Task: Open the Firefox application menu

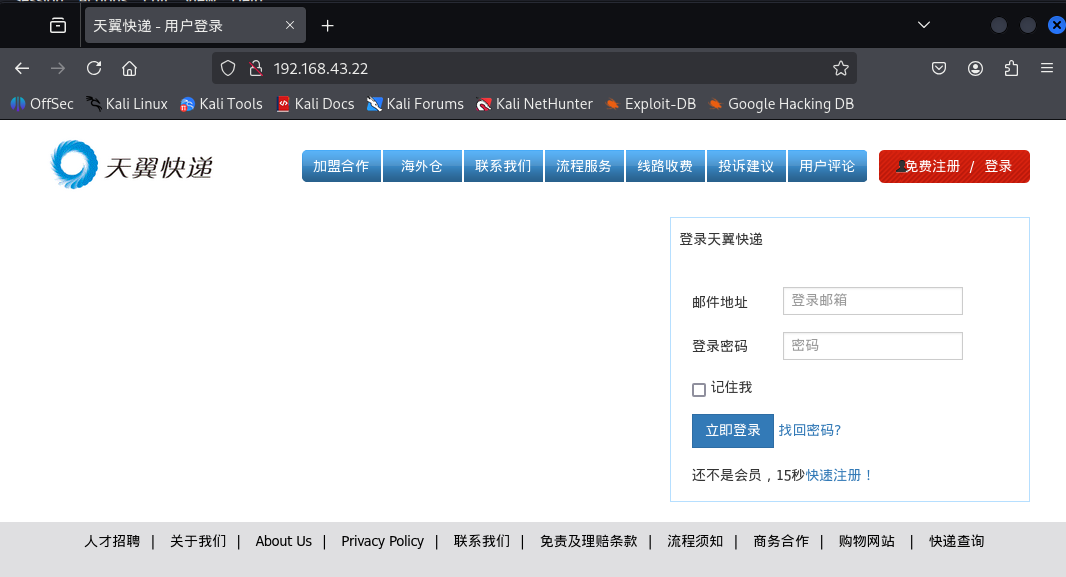Action: 1047,68
